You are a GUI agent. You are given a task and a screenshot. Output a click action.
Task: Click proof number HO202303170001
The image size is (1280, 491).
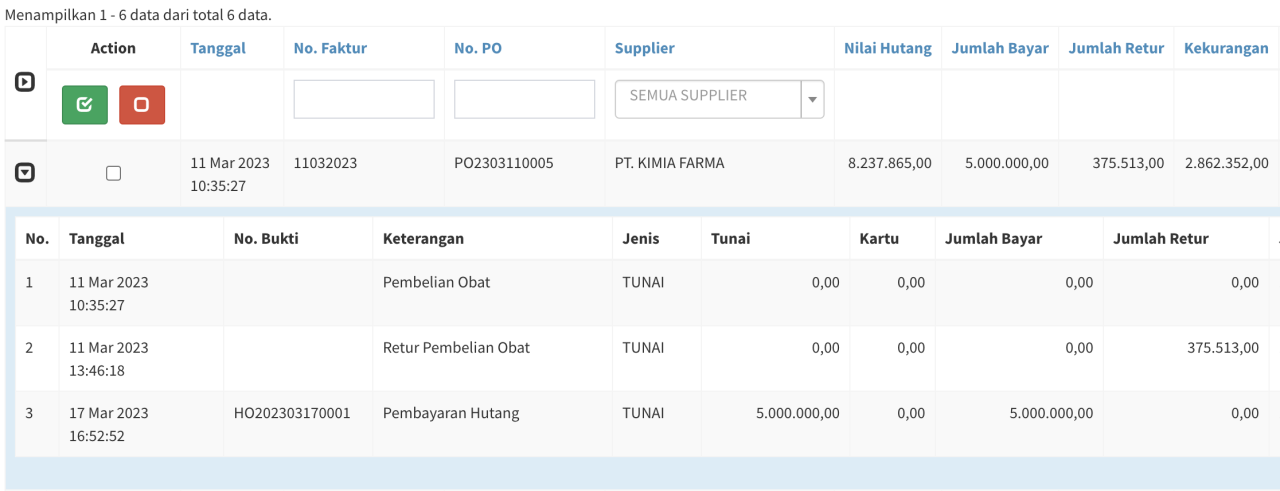click(x=292, y=413)
